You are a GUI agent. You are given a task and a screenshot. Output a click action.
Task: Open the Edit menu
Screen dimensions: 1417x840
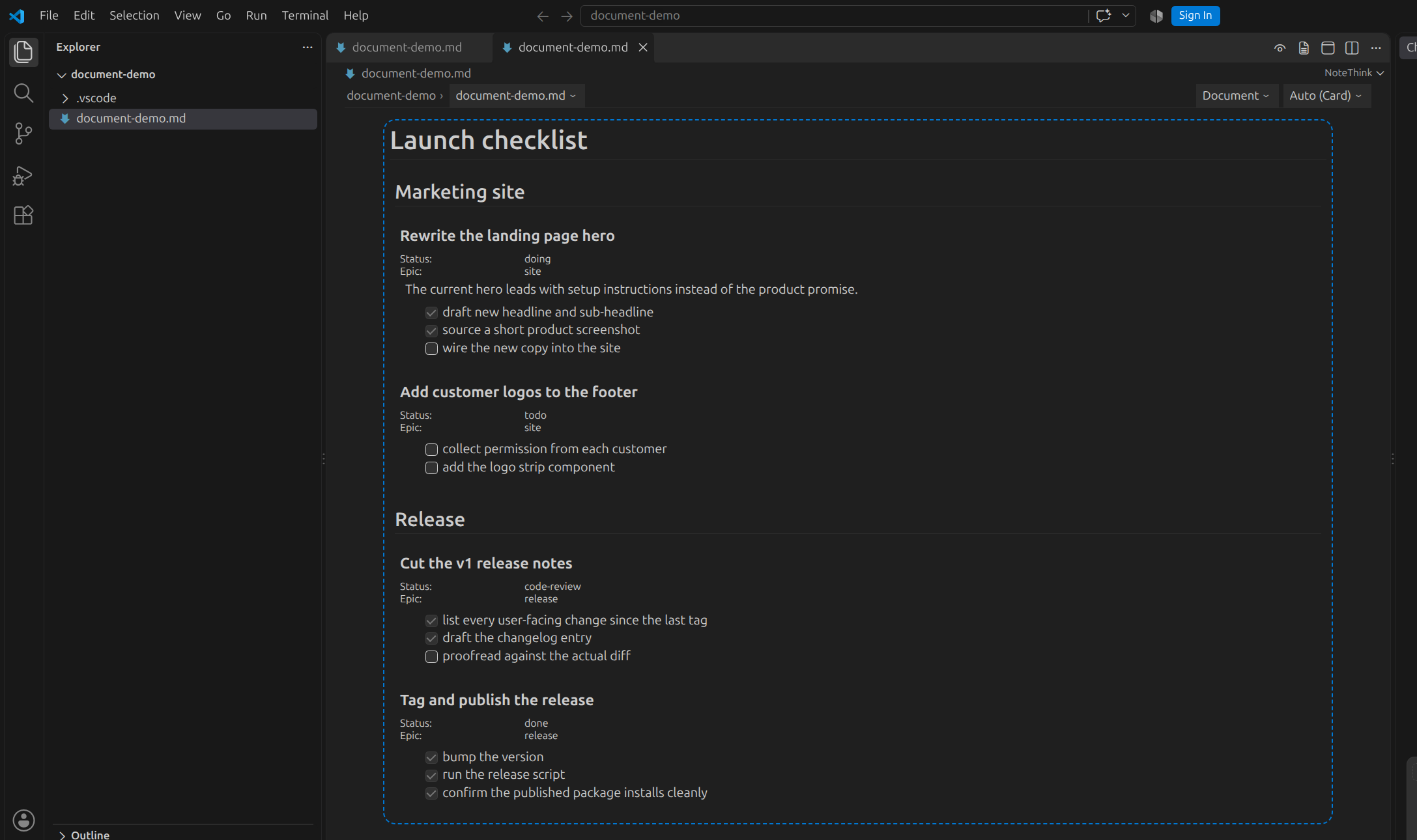coord(84,16)
